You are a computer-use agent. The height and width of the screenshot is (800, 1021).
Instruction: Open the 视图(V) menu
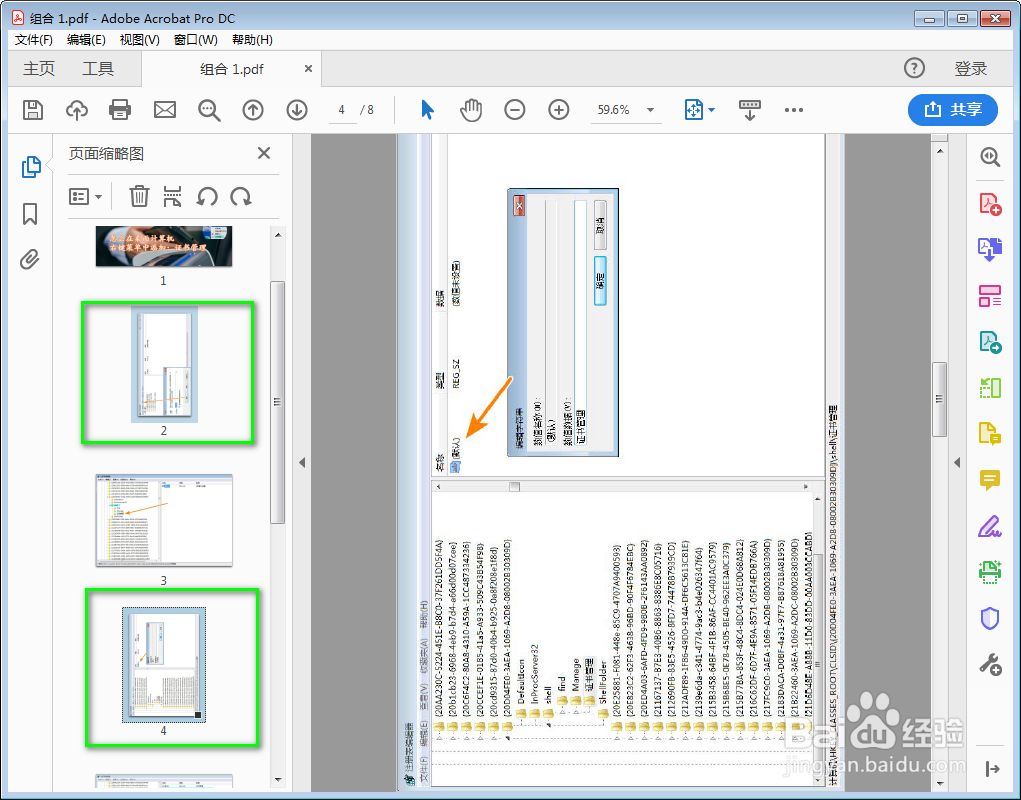click(139, 40)
